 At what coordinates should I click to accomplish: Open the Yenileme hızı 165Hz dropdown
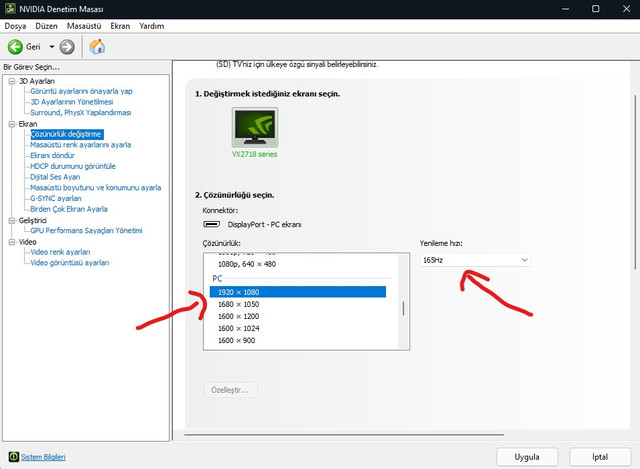point(475,260)
